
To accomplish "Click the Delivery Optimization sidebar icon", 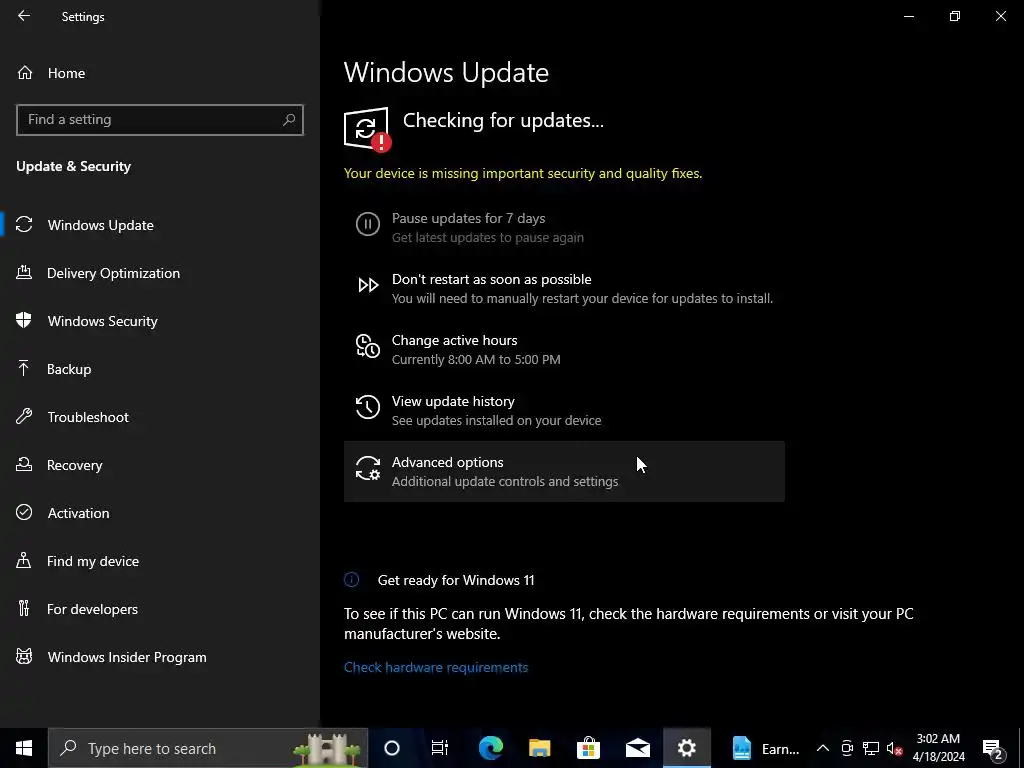I will [x=24, y=272].
